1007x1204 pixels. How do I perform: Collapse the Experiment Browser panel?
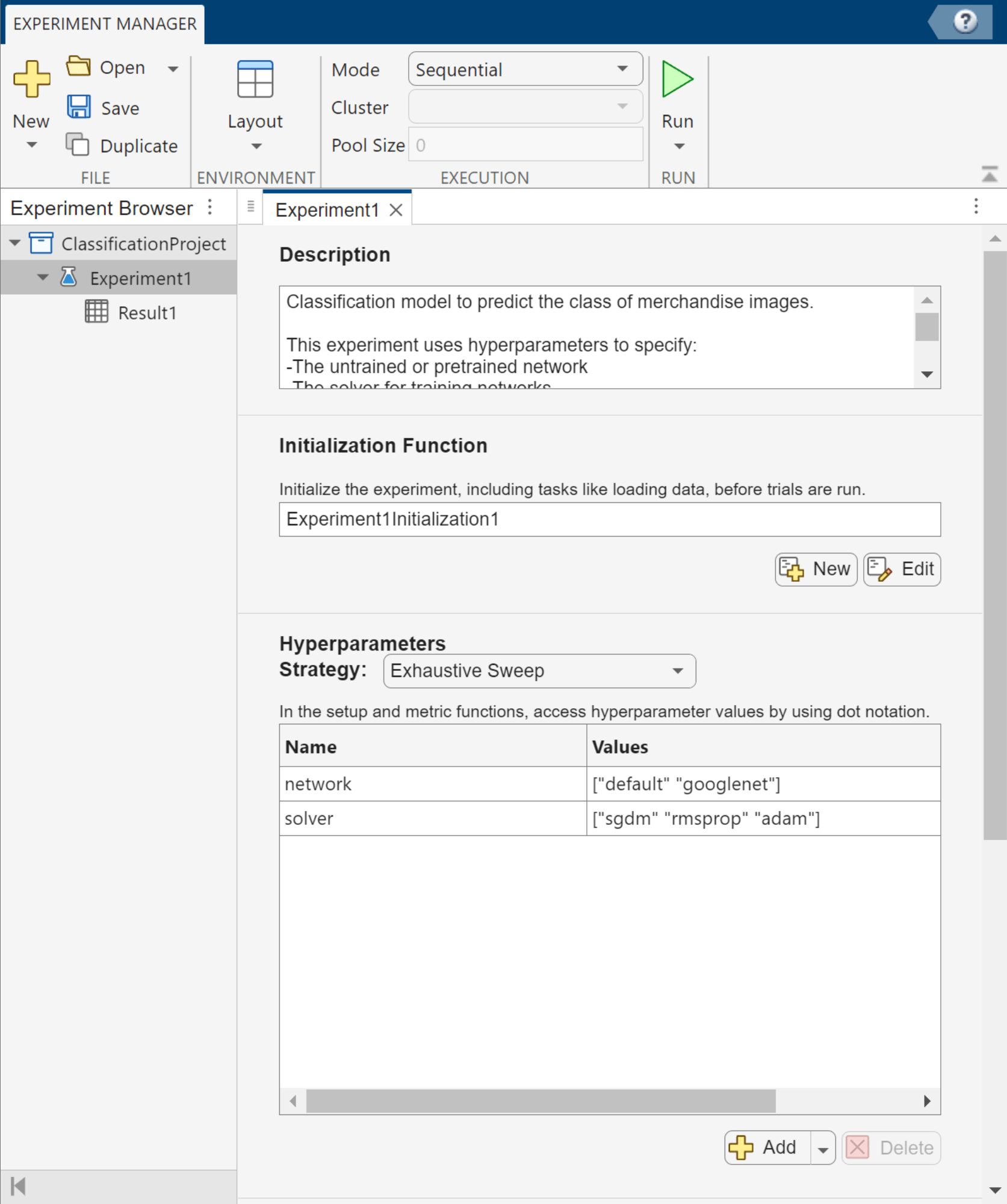(x=18, y=1186)
